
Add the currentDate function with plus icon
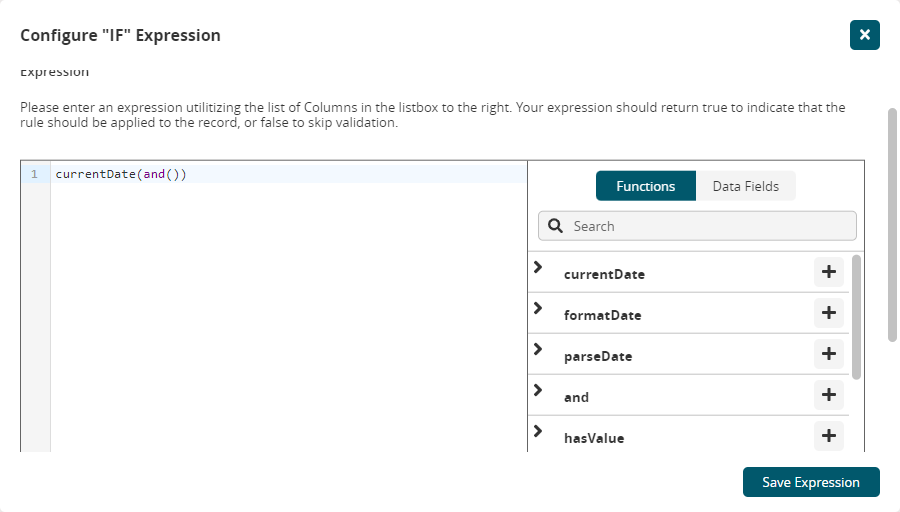(x=828, y=272)
